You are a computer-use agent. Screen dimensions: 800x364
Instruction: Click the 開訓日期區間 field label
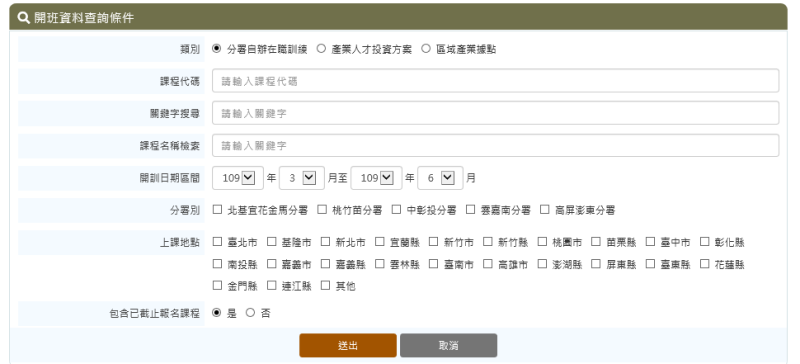coord(170,178)
